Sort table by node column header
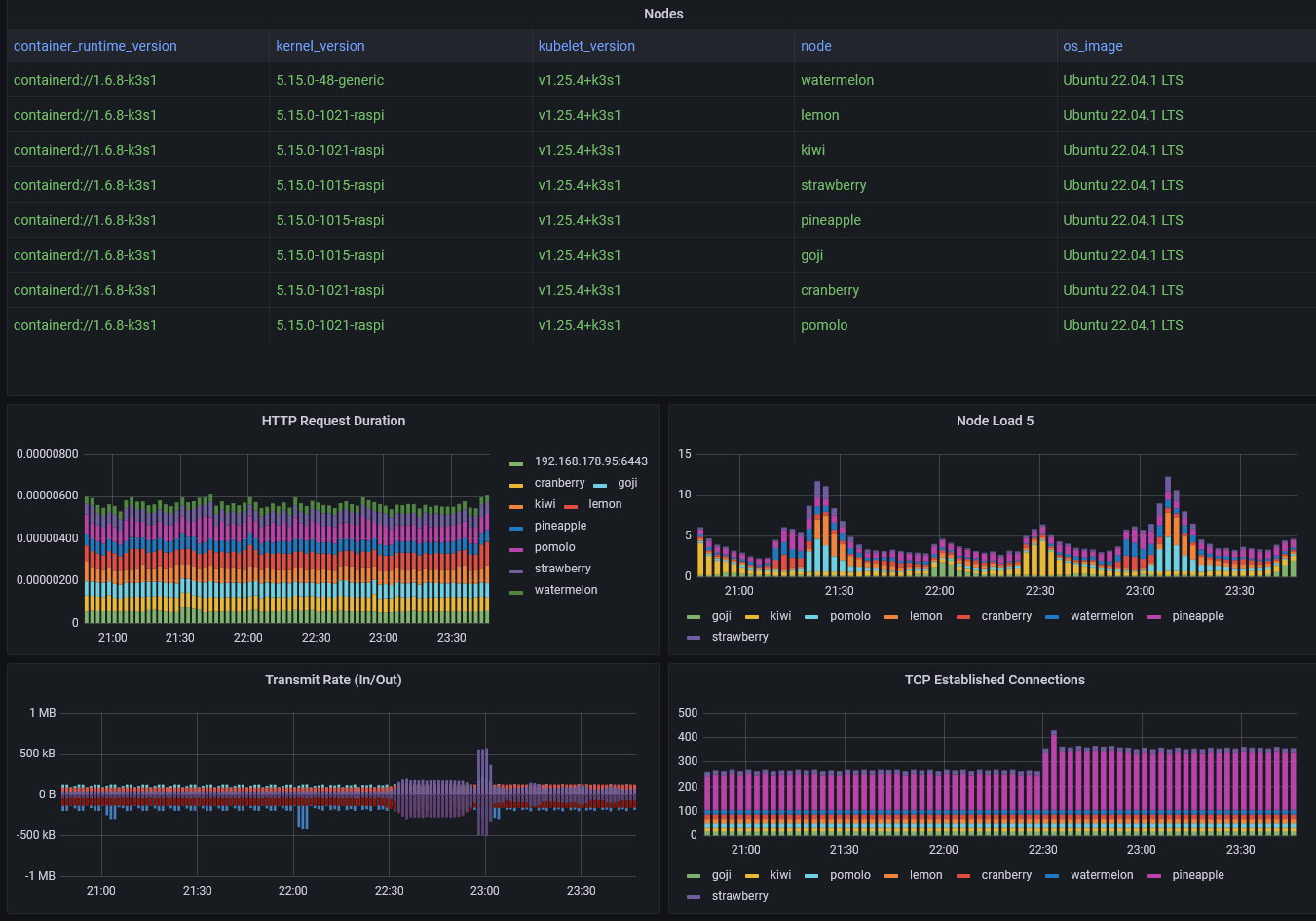Image resolution: width=1316 pixels, height=921 pixels. coord(816,46)
